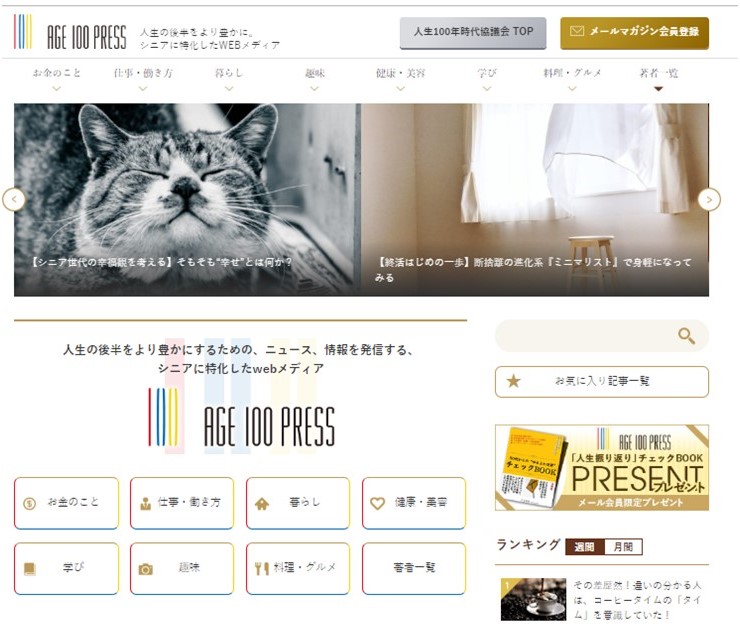740x628 pixels.
Task: Open the 料理・グルメ tile with fork icon
Action: pyautogui.click(x=298, y=568)
